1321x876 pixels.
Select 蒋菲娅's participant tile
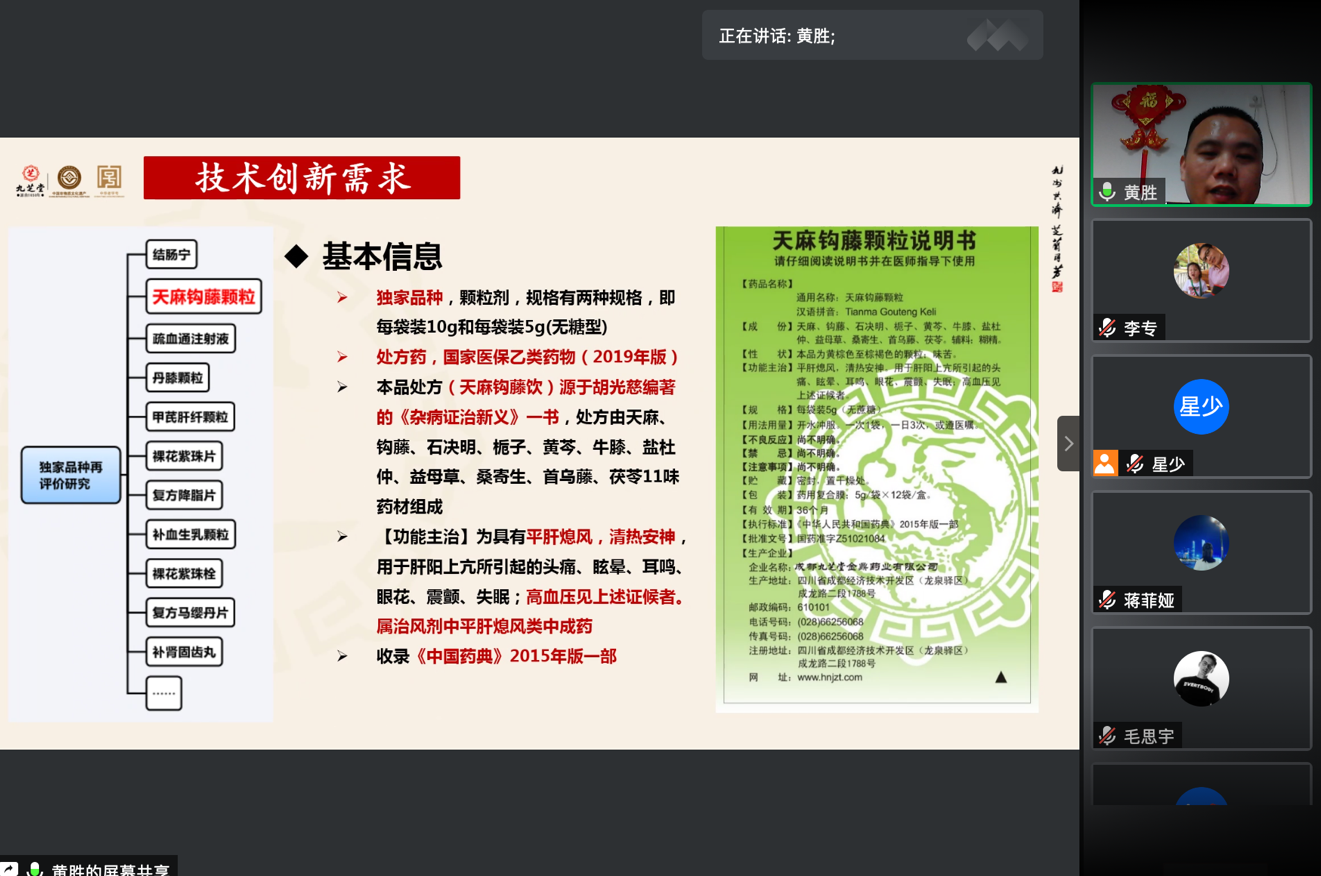[x=1200, y=550]
